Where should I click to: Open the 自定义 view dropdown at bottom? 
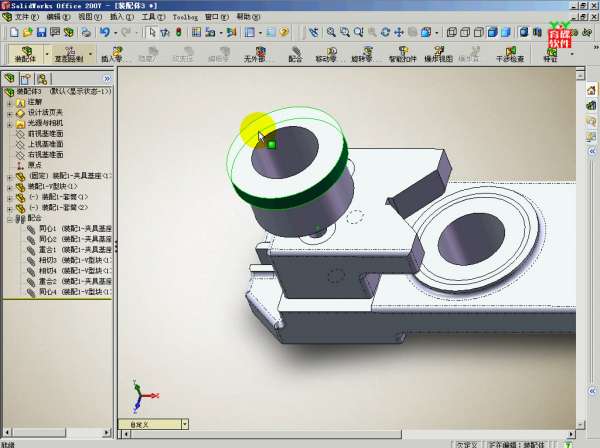[x=184, y=424]
